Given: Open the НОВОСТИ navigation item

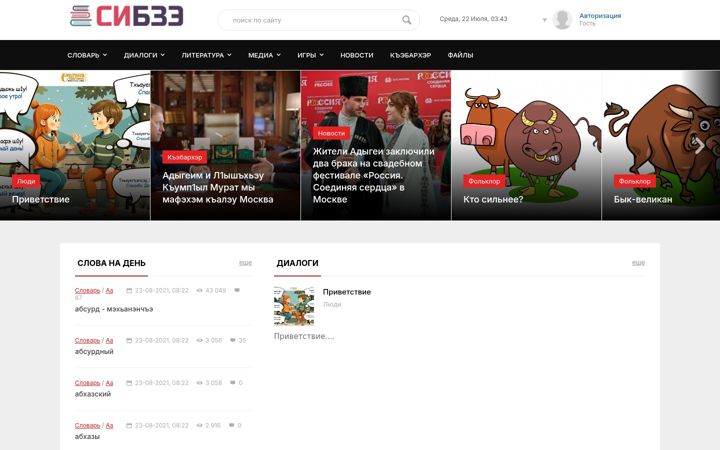Looking at the screenshot, I should click(x=357, y=55).
